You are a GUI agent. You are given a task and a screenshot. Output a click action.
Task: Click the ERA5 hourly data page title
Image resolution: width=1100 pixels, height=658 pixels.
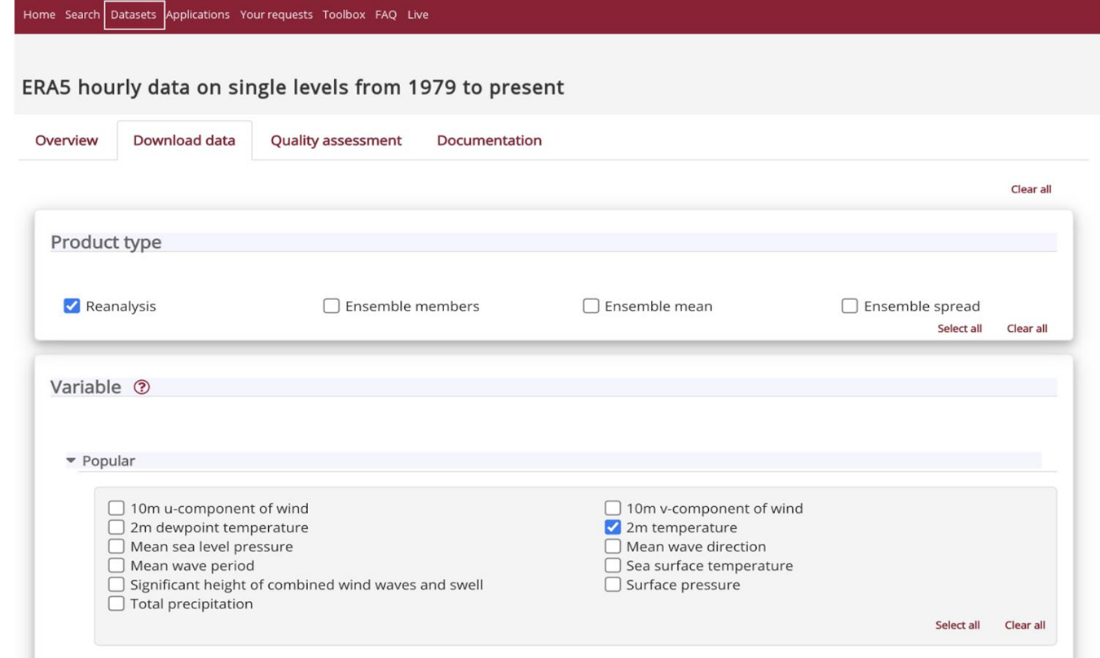coord(293,87)
